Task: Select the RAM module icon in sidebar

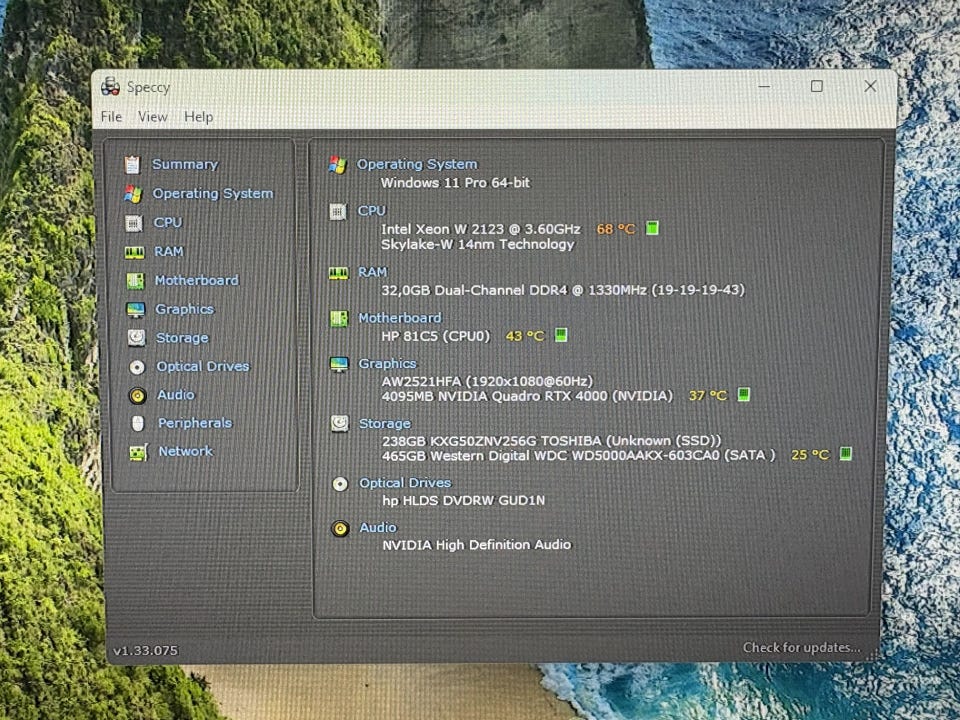Action: [x=134, y=252]
